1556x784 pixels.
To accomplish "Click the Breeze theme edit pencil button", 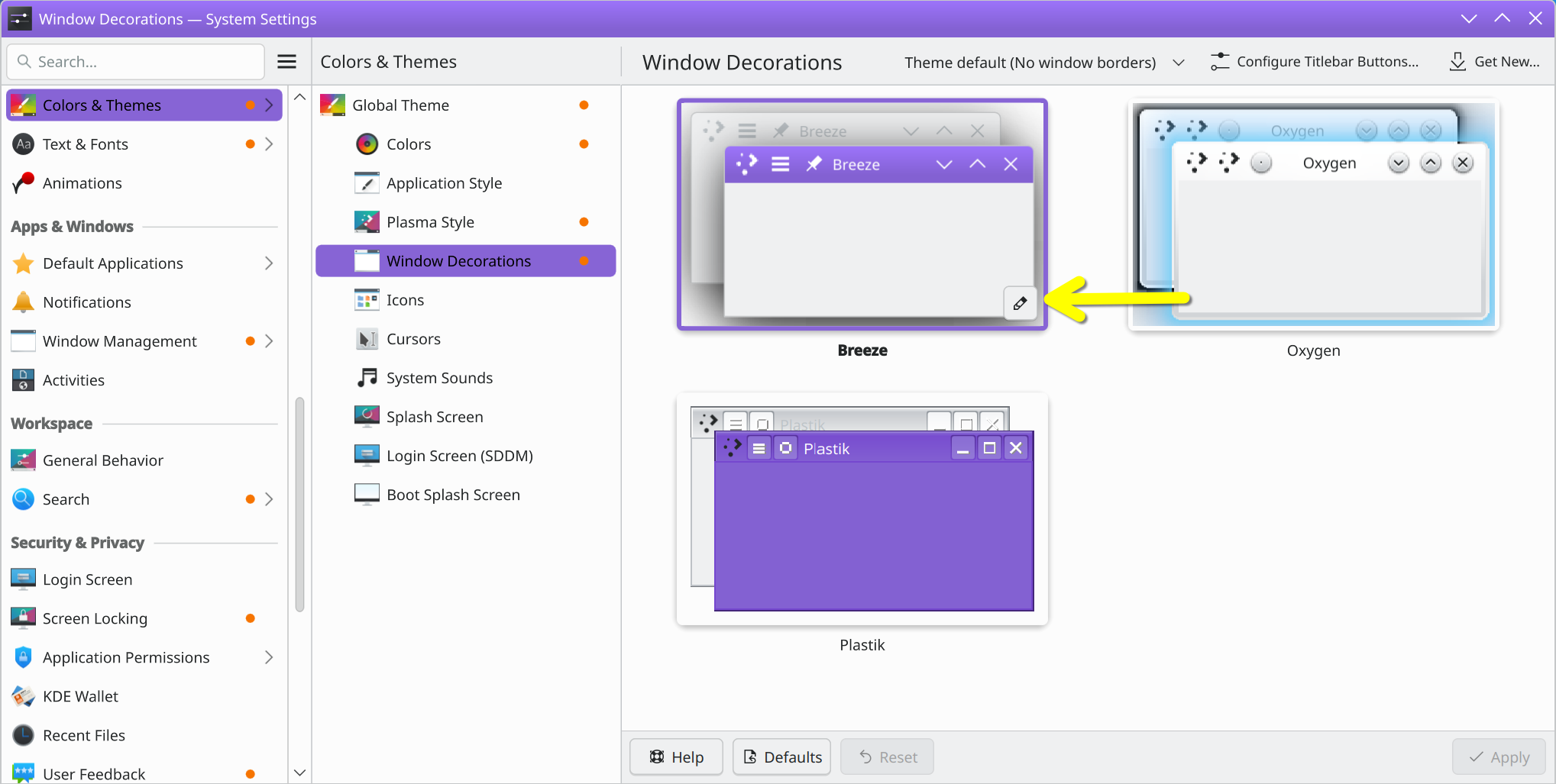I will [1020, 303].
